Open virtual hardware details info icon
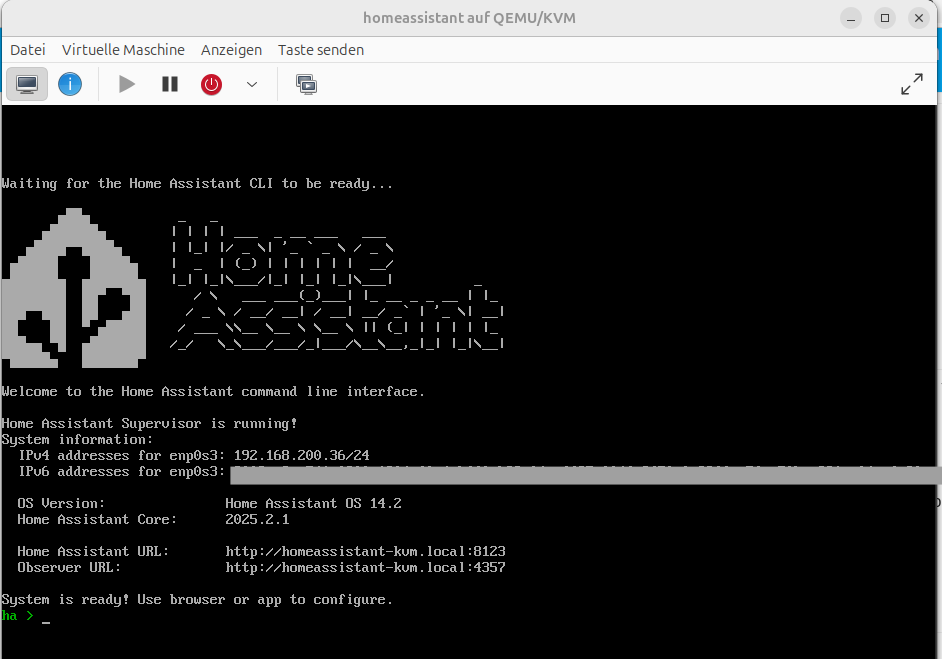 pos(70,84)
